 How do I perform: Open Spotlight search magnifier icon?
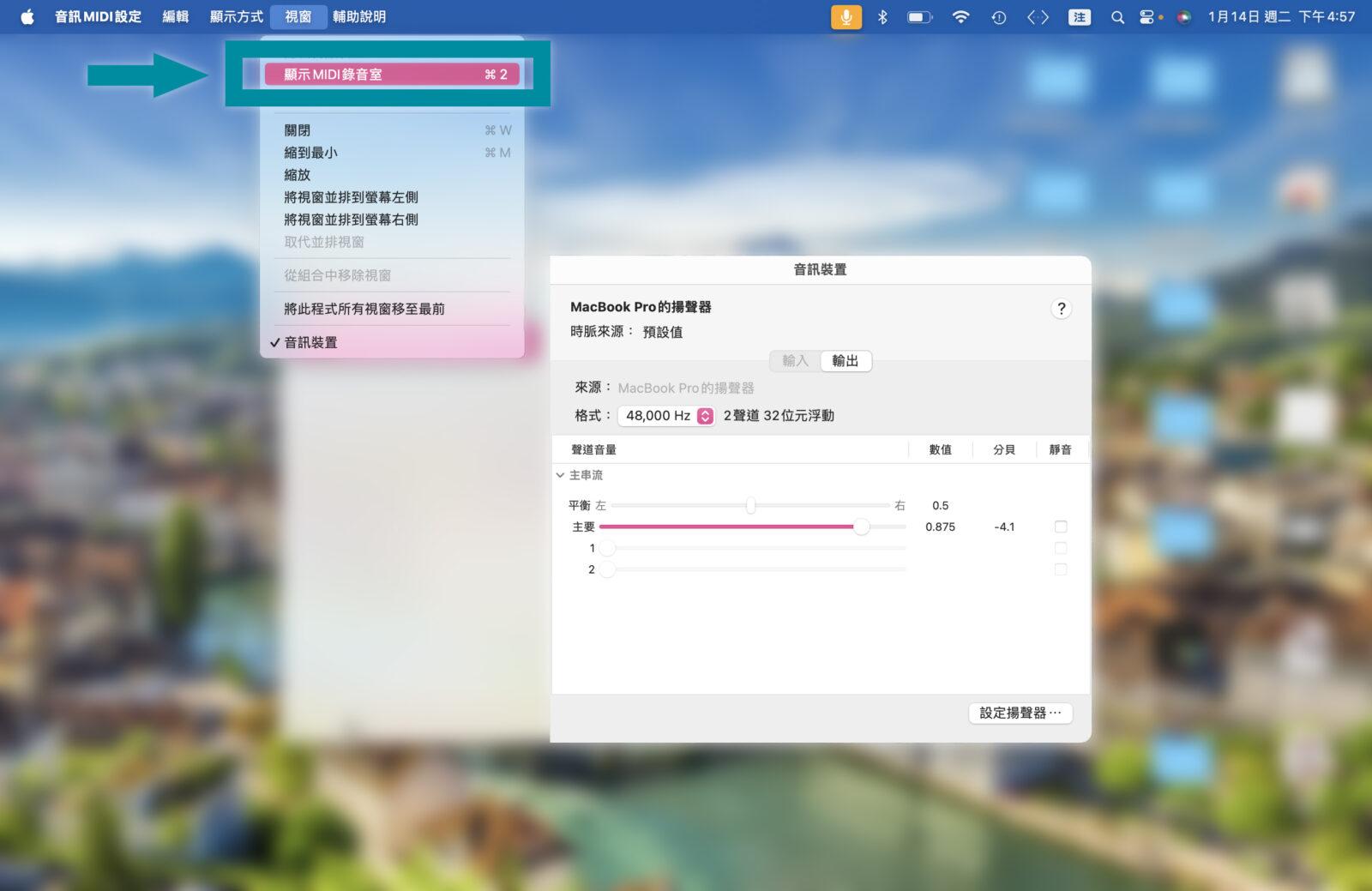click(x=1116, y=16)
